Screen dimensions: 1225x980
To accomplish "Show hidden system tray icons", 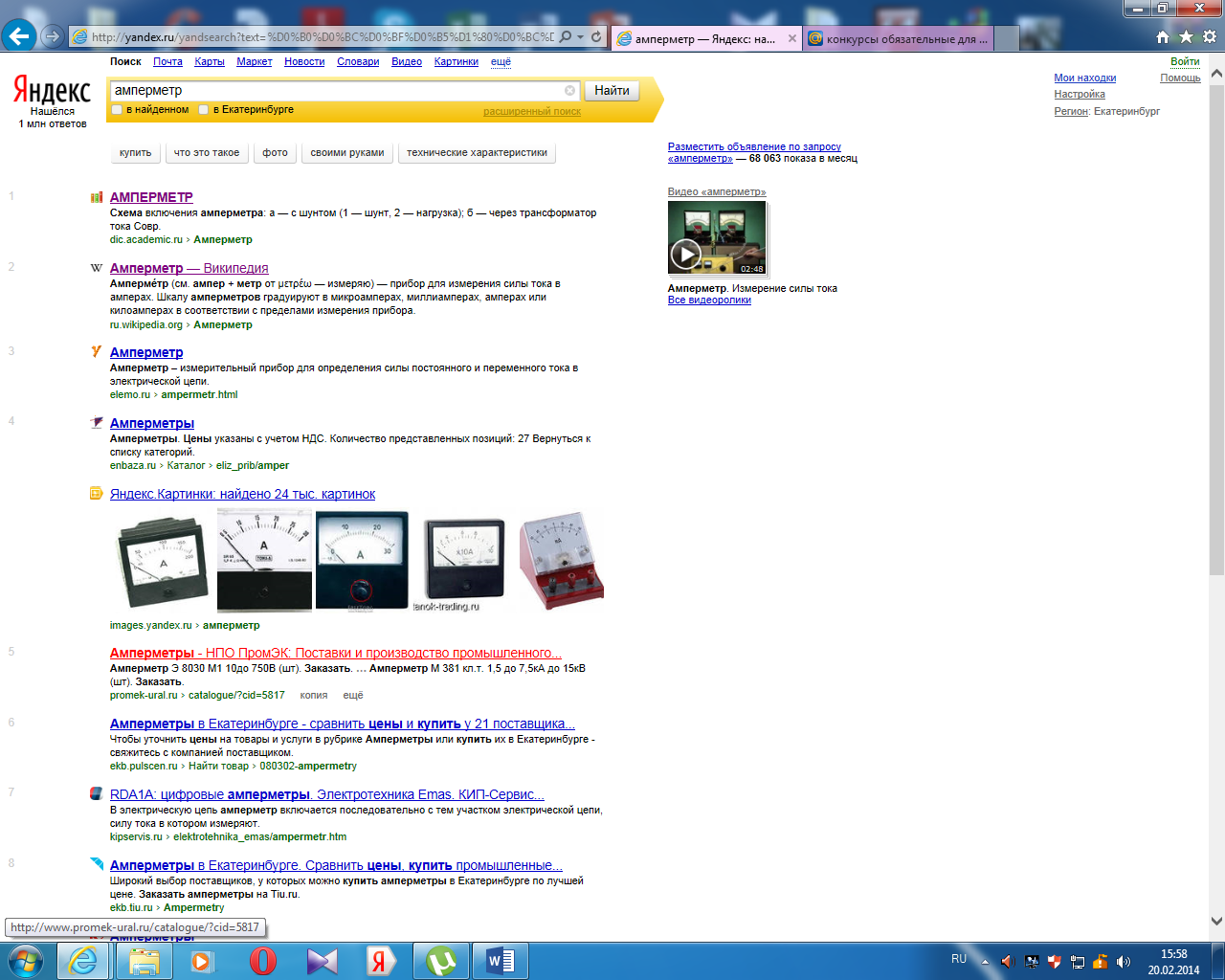I will [985, 961].
